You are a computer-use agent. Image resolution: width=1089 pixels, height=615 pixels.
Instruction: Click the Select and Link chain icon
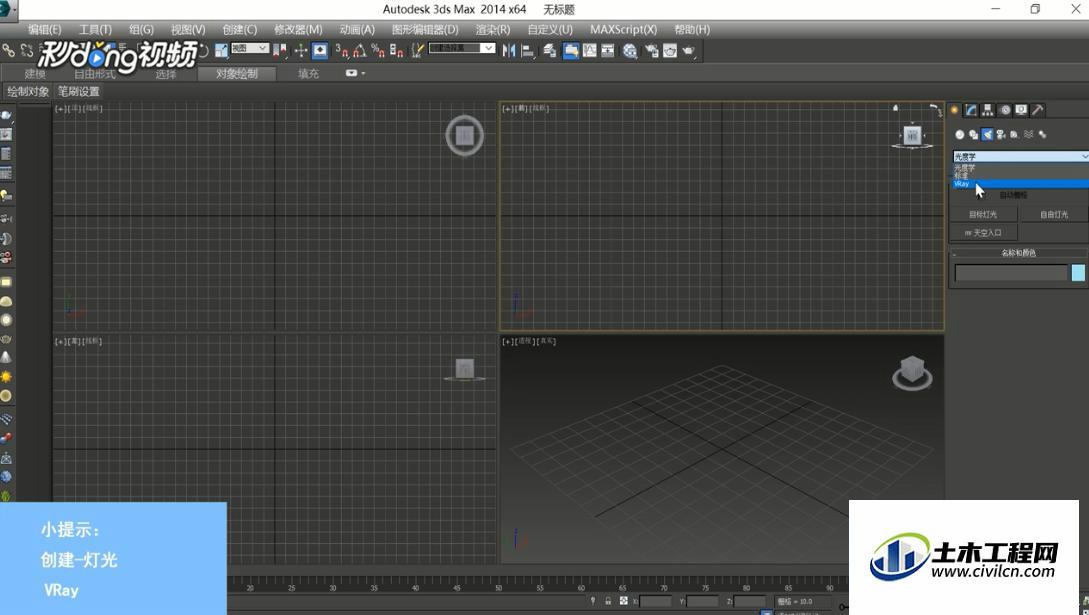click(x=8, y=51)
